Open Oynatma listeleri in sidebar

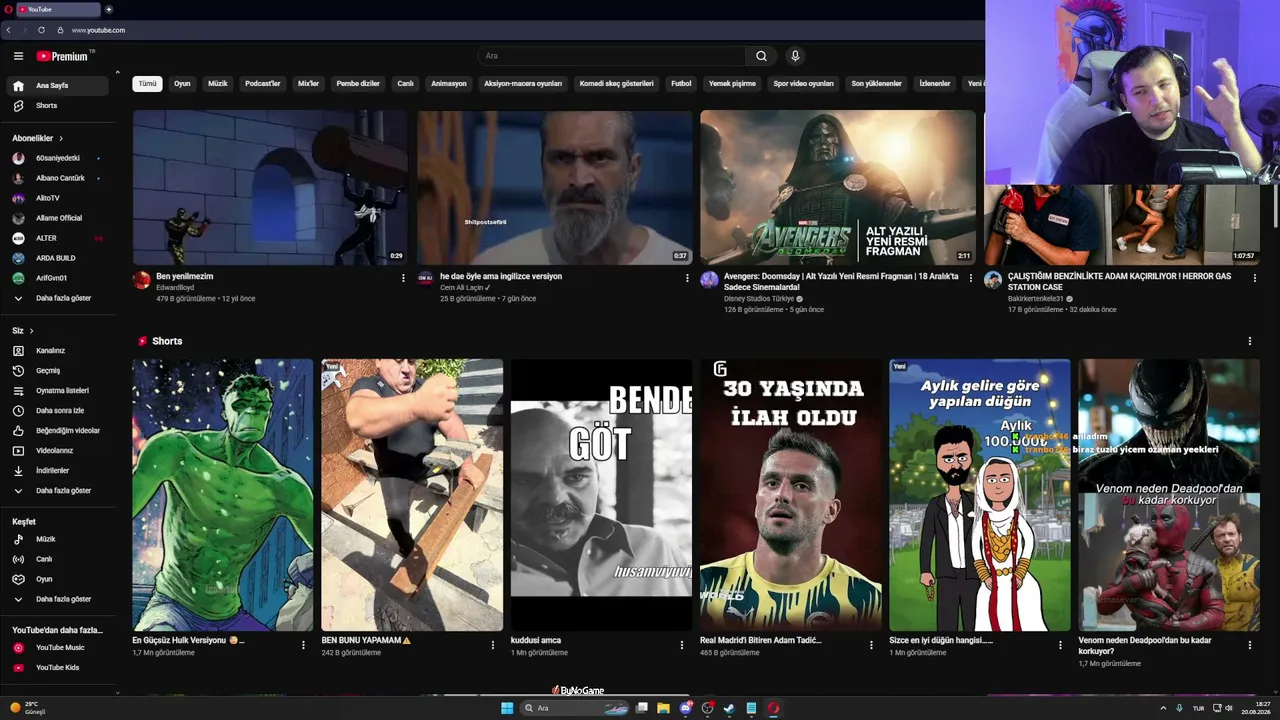pyautogui.click(x=60, y=391)
